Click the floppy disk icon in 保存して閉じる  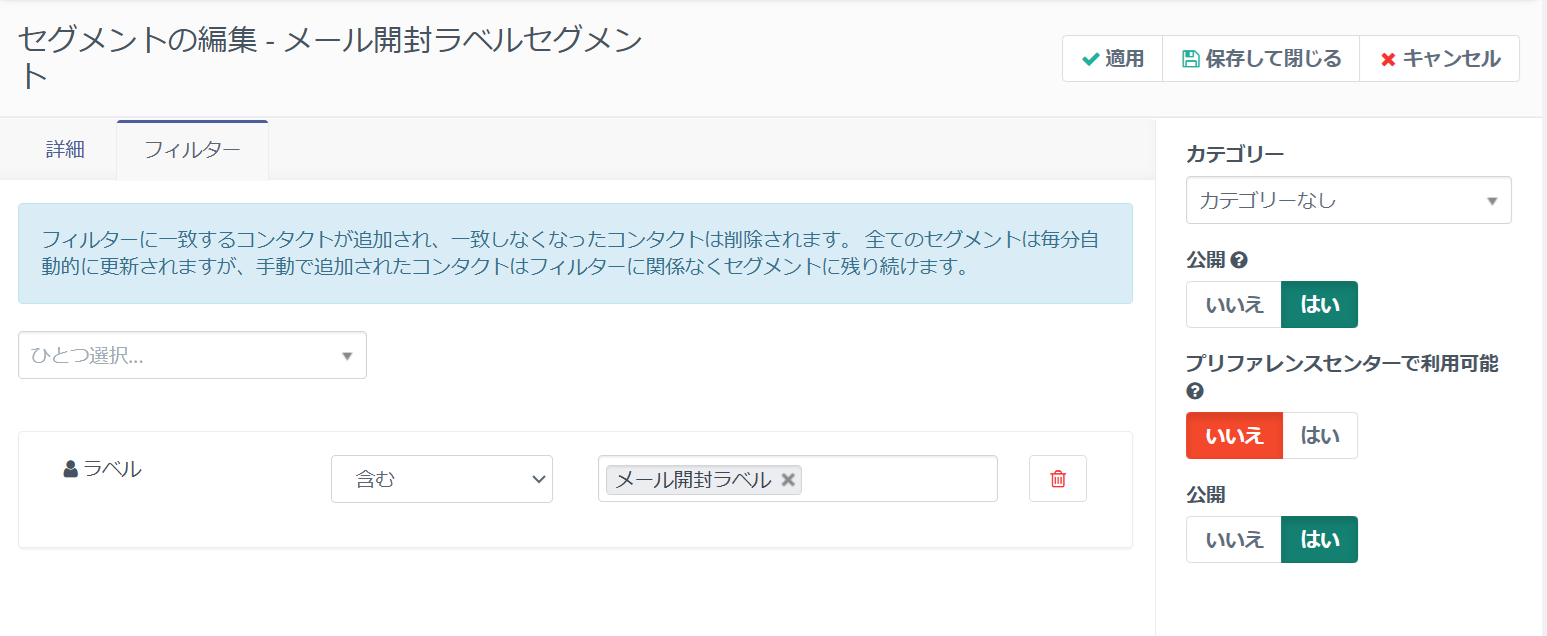(1190, 59)
